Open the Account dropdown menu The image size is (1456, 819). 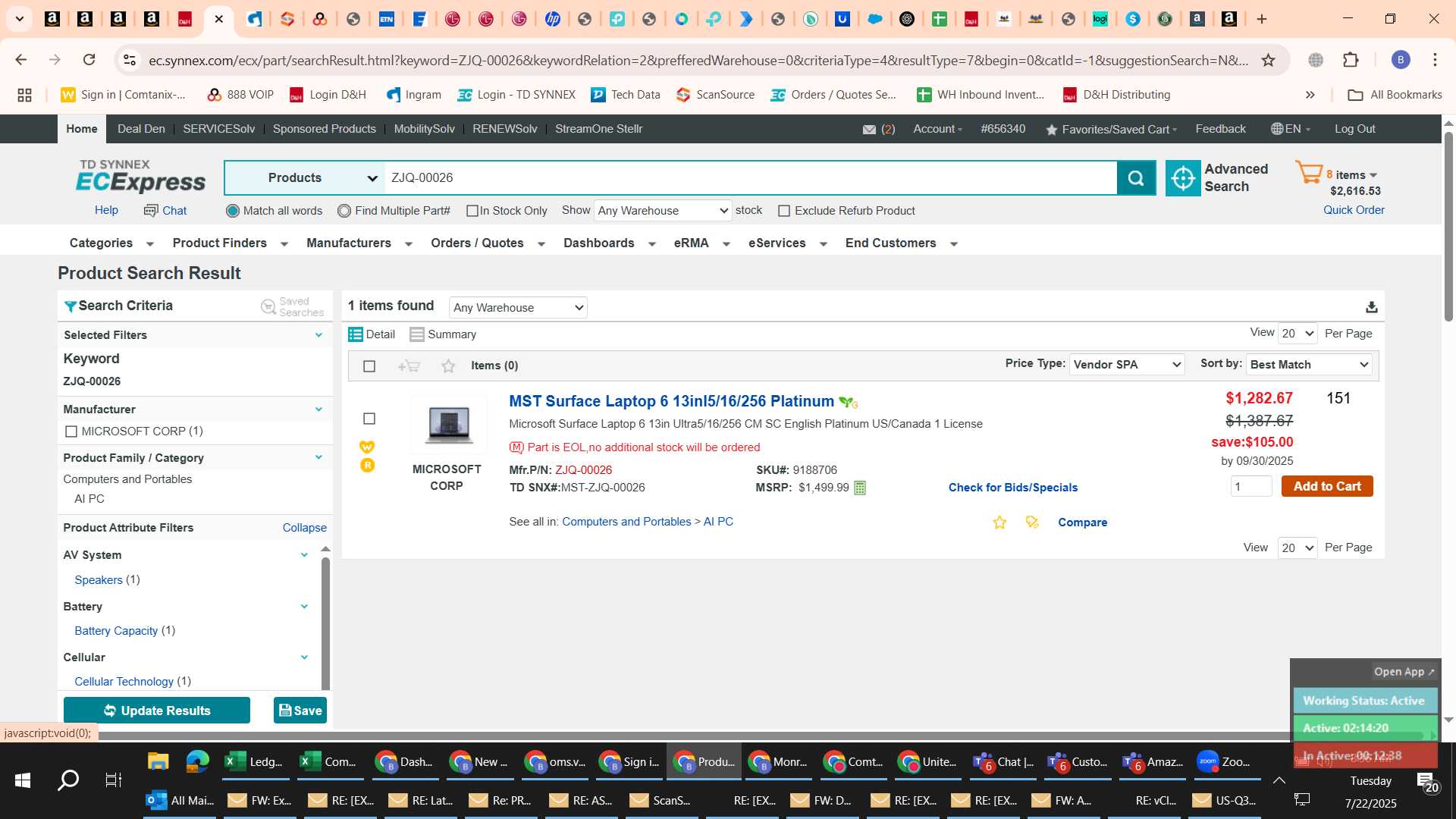[937, 129]
